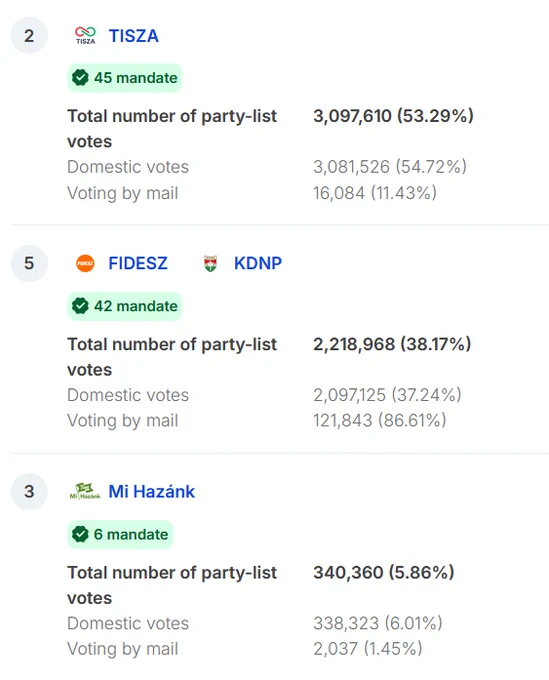Click list number 3 circle badge
The height and width of the screenshot is (680, 549).
coord(29,491)
